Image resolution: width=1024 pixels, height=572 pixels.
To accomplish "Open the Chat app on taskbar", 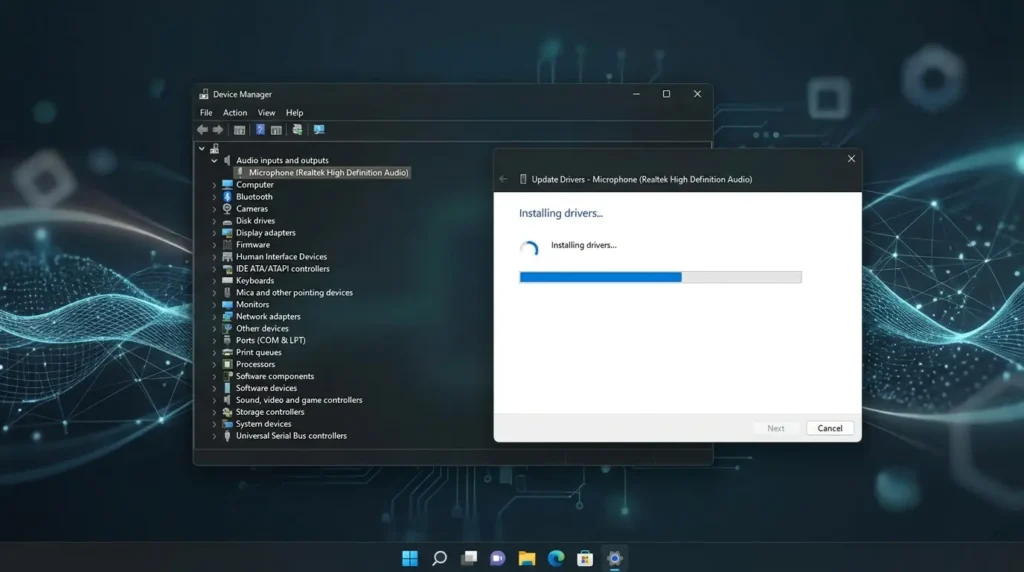I will pyautogui.click(x=498, y=558).
